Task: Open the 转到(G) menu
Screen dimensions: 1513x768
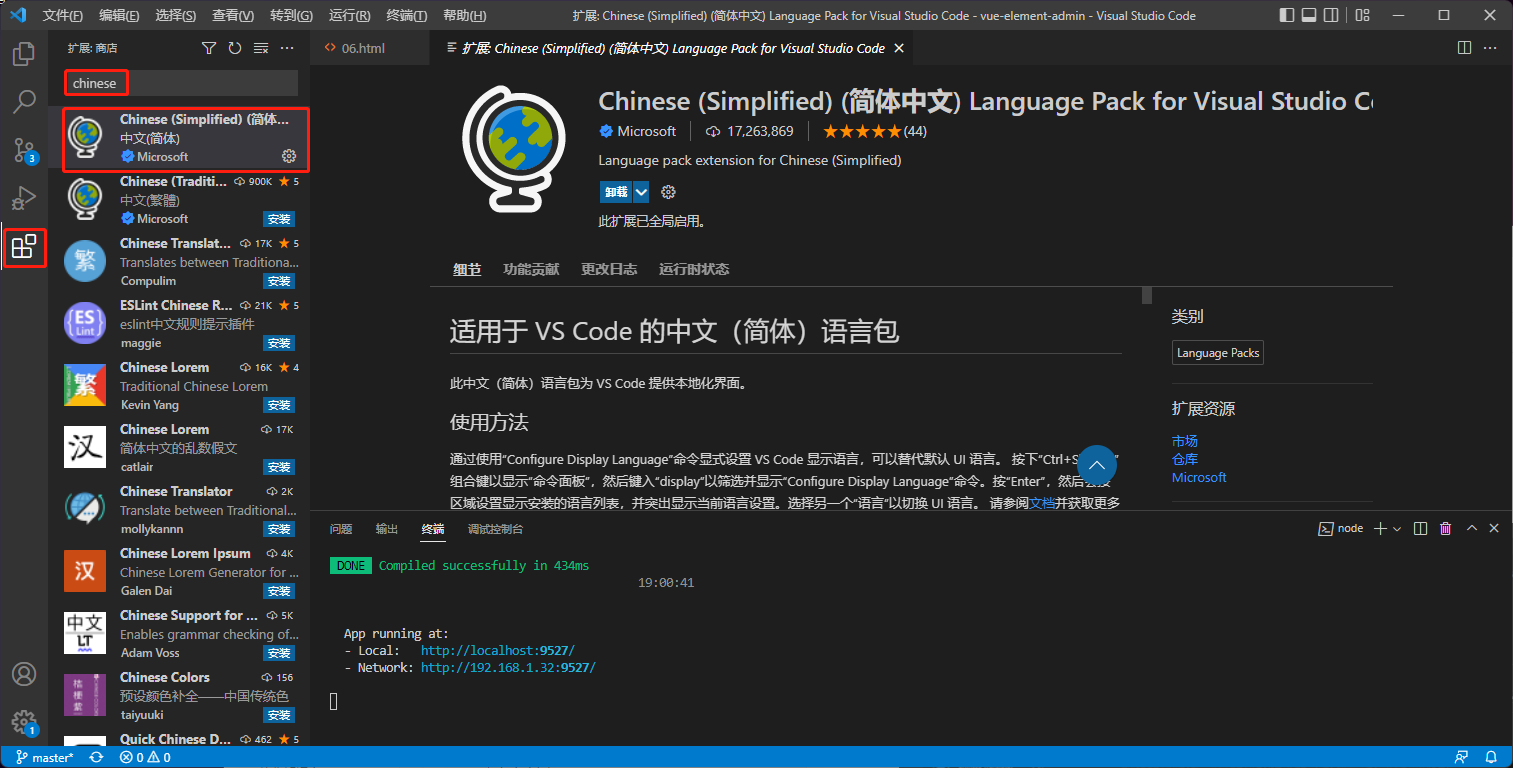Action: [291, 16]
